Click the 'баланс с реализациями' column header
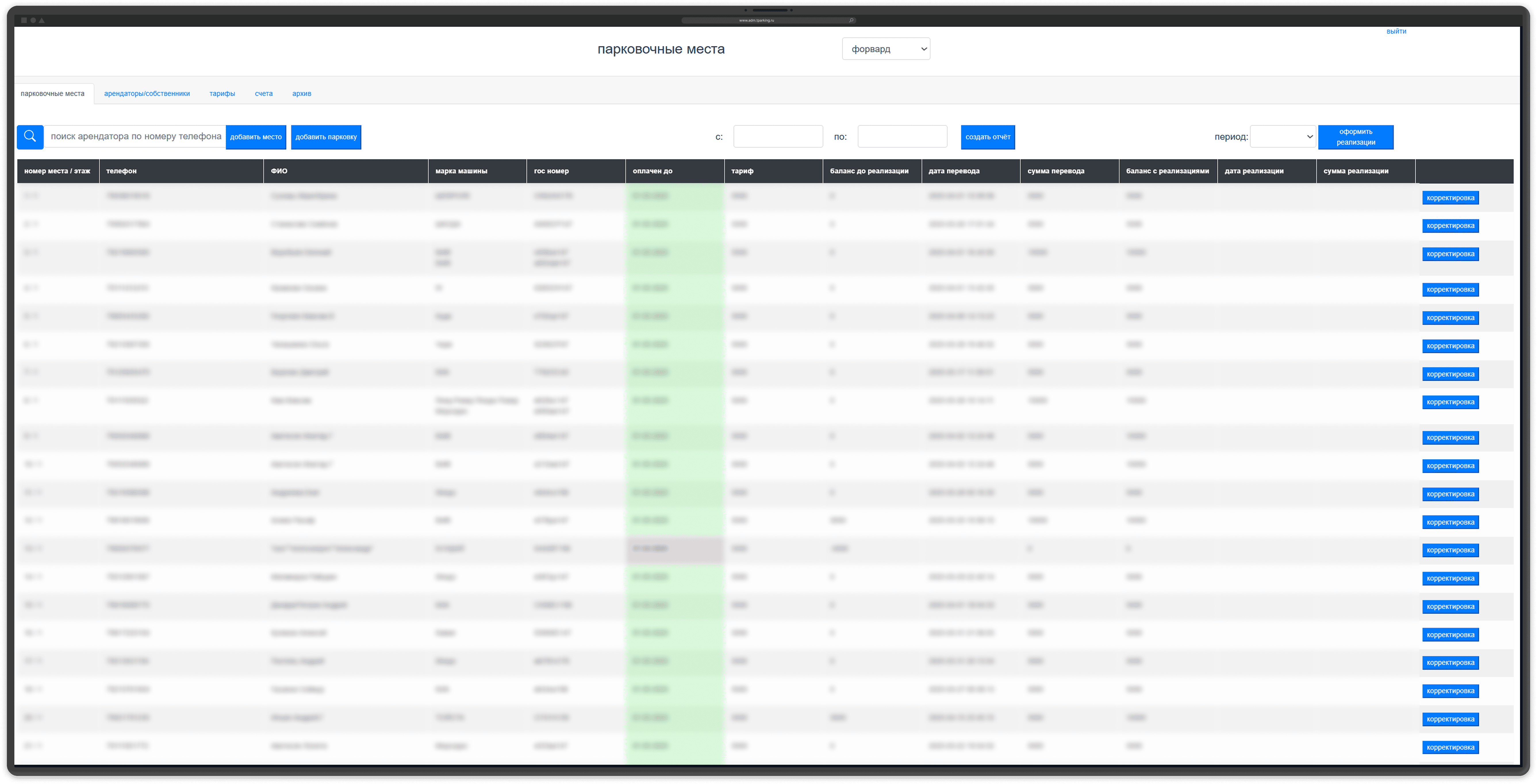Image resolution: width=1537 pixels, height=784 pixels. point(1168,171)
